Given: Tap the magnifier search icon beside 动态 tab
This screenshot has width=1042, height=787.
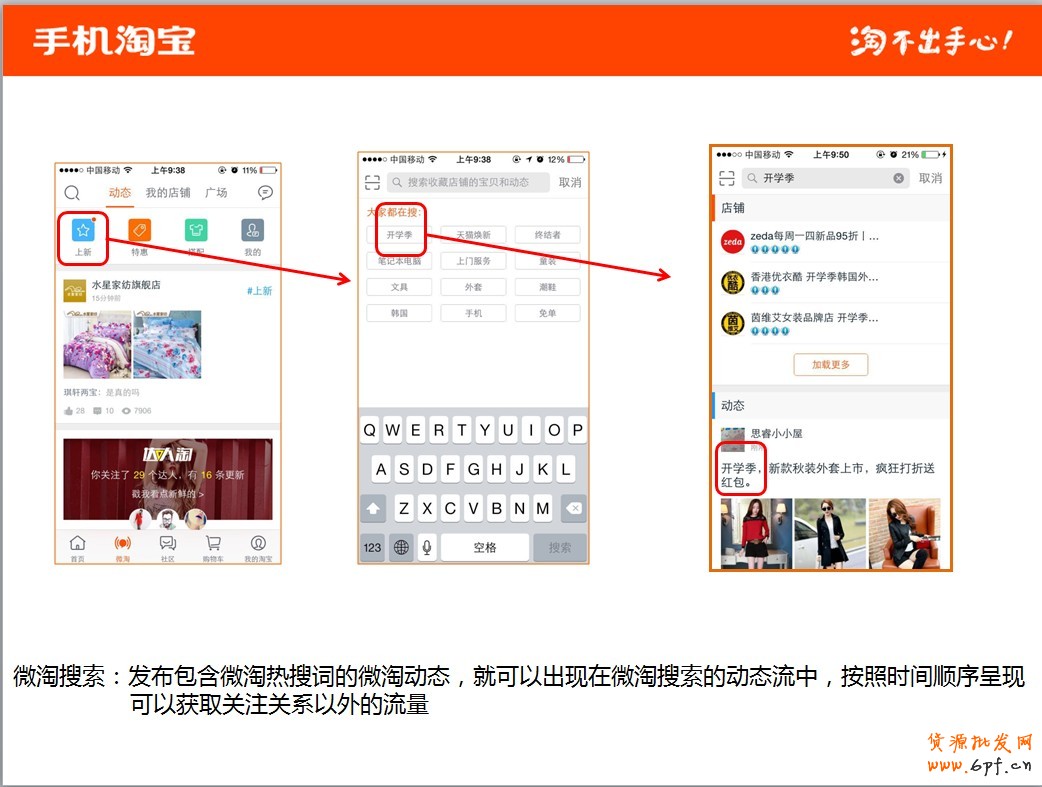Looking at the screenshot, I should point(72,193).
